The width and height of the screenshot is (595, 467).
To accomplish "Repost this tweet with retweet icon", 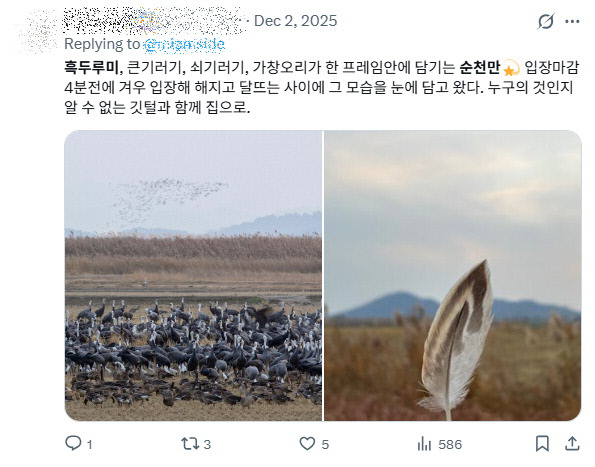I will tap(190, 443).
